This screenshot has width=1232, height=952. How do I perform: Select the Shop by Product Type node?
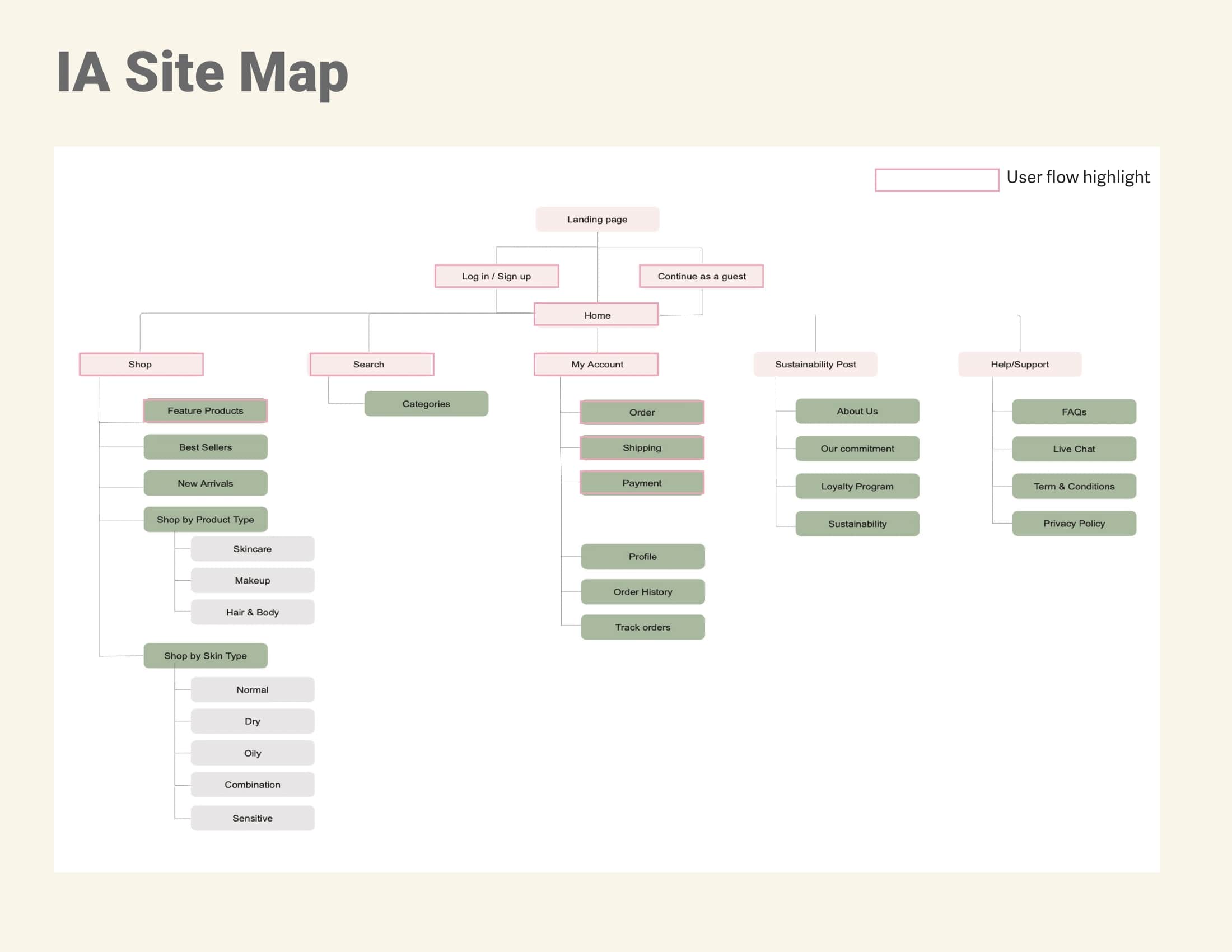click(x=206, y=520)
